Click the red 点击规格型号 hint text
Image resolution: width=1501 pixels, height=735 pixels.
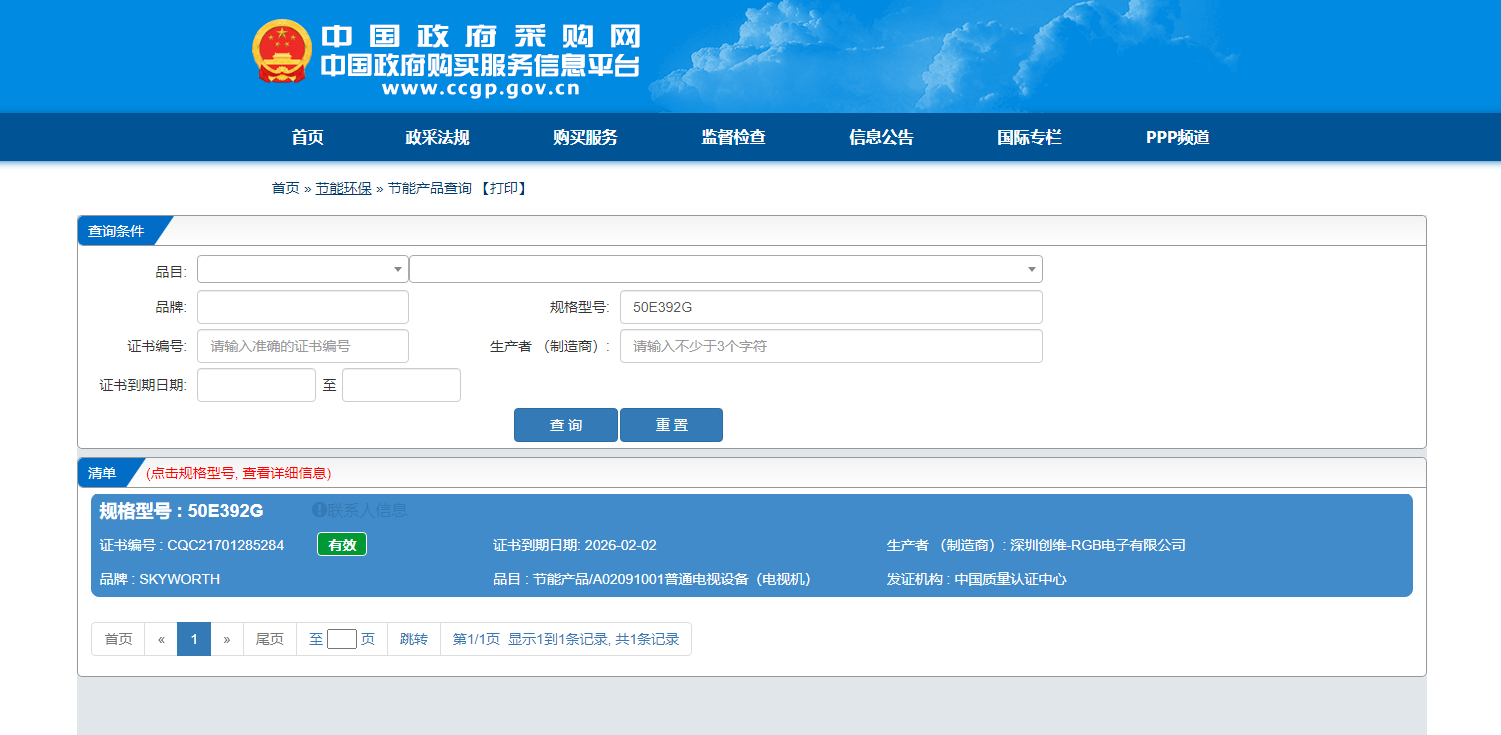(239, 473)
